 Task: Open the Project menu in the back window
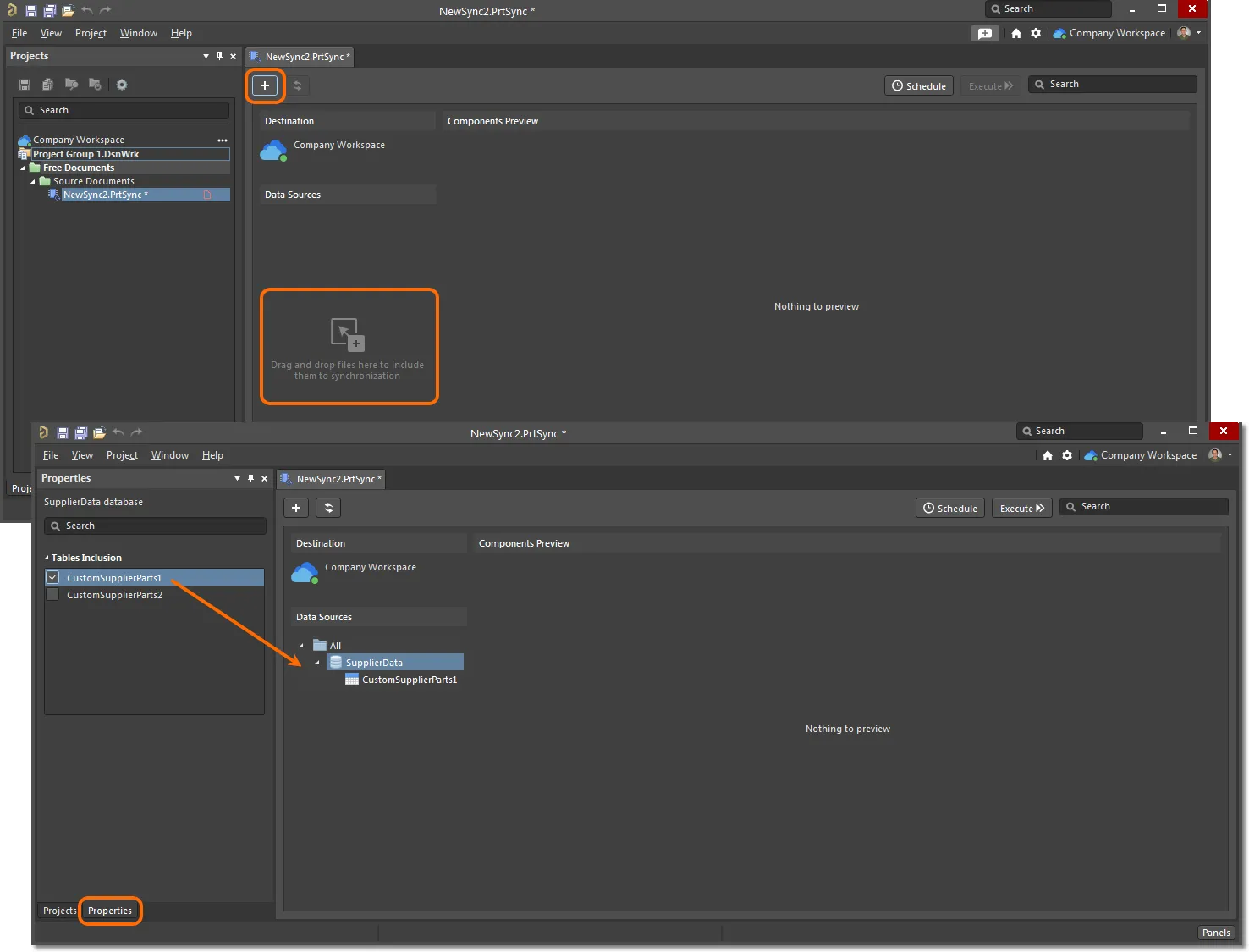[91, 33]
